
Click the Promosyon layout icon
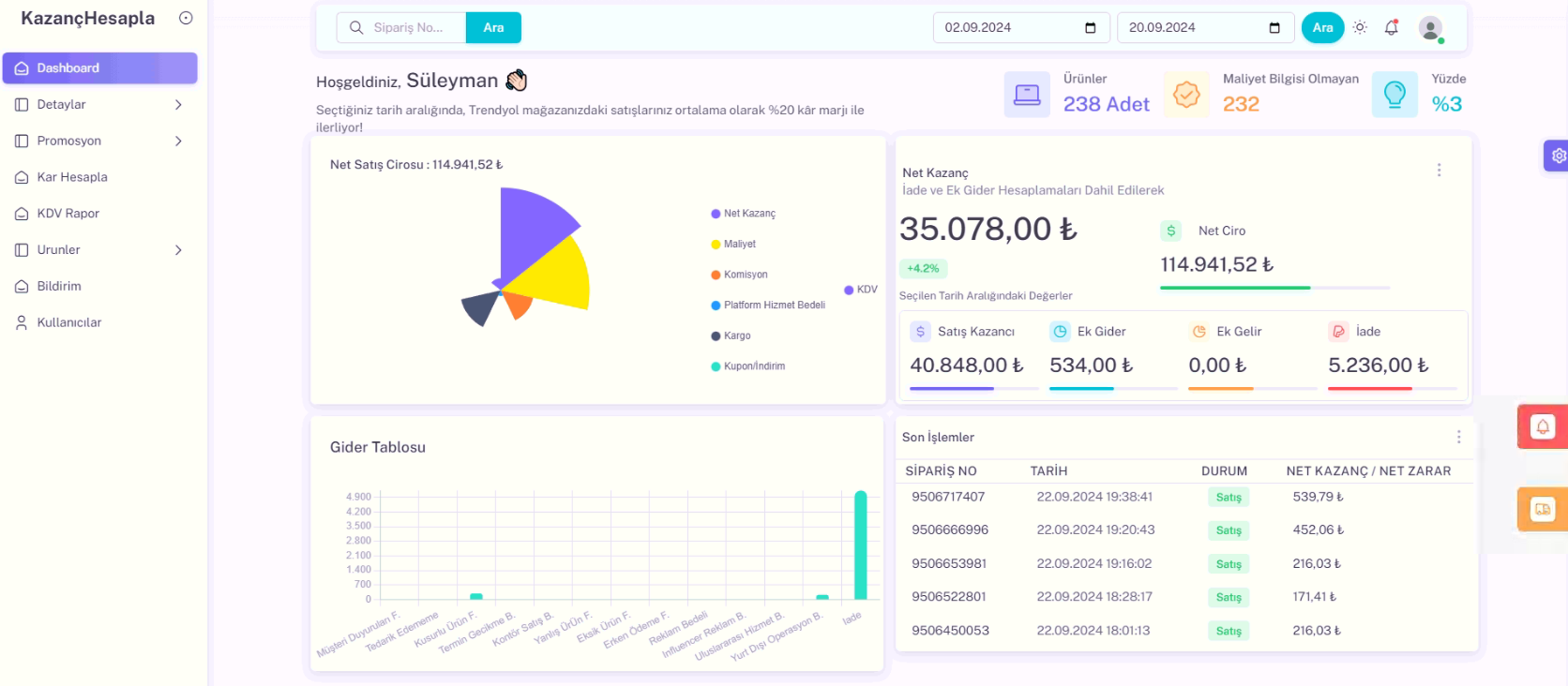tap(22, 141)
